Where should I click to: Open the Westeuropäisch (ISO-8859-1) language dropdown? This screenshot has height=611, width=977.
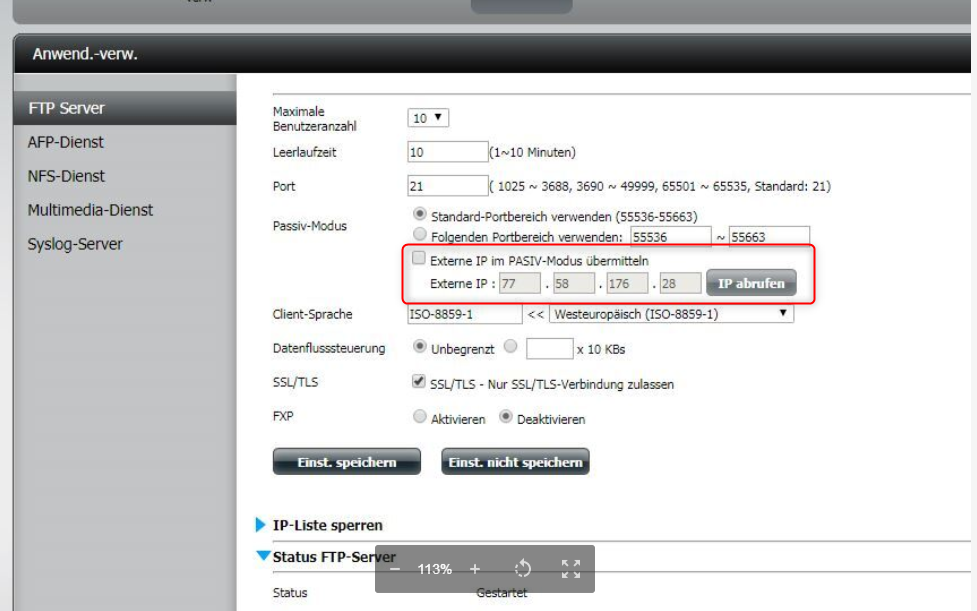[671, 314]
